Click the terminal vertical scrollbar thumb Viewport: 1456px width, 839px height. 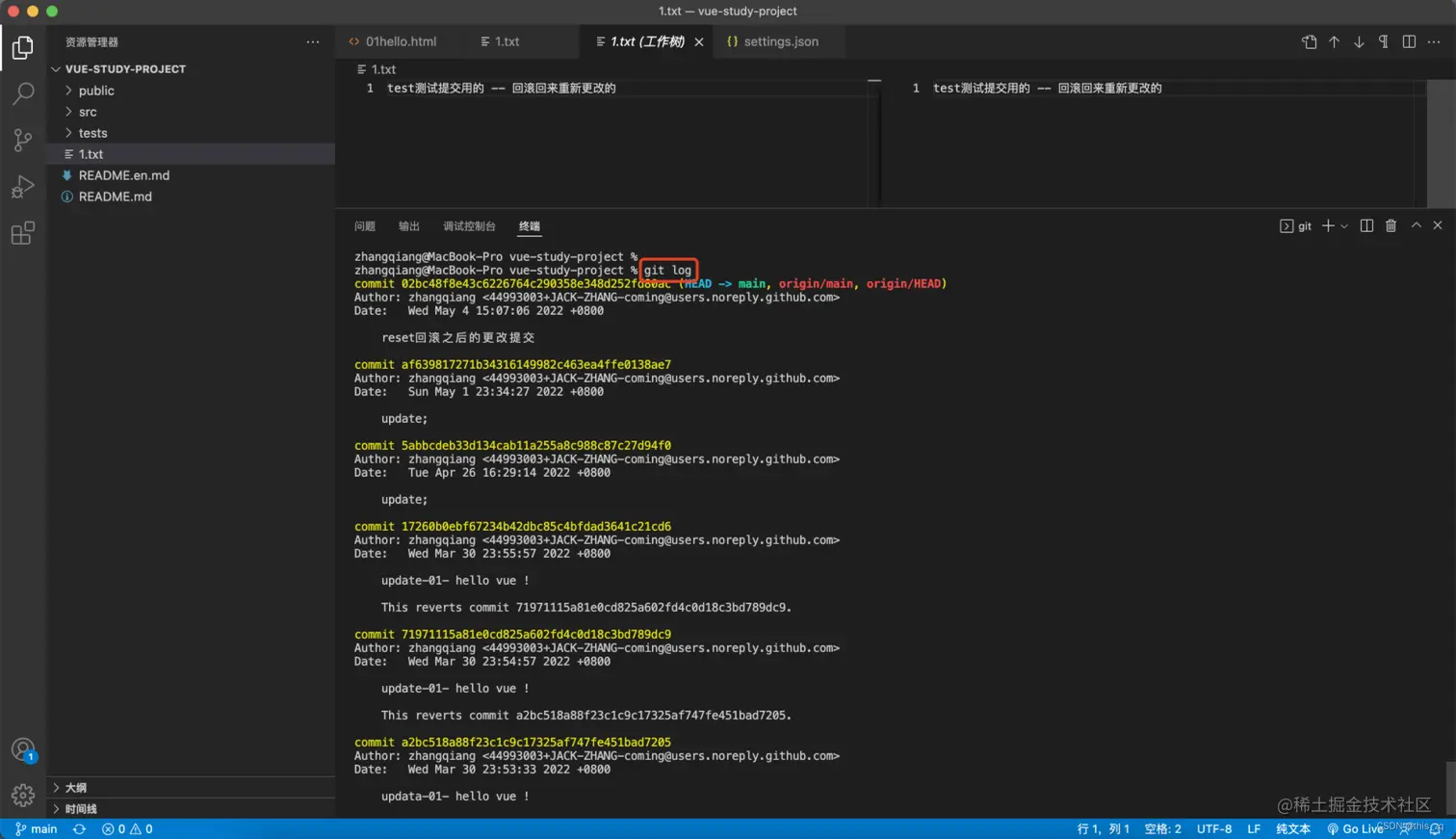click(1450, 787)
